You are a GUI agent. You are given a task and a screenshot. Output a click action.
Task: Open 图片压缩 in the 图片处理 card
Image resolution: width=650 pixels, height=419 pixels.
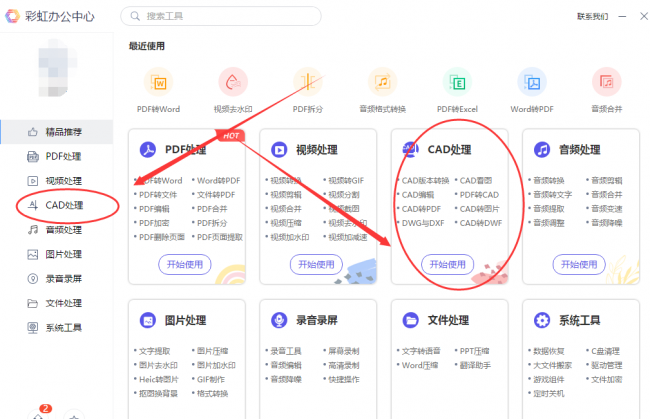click(x=213, y=351)
